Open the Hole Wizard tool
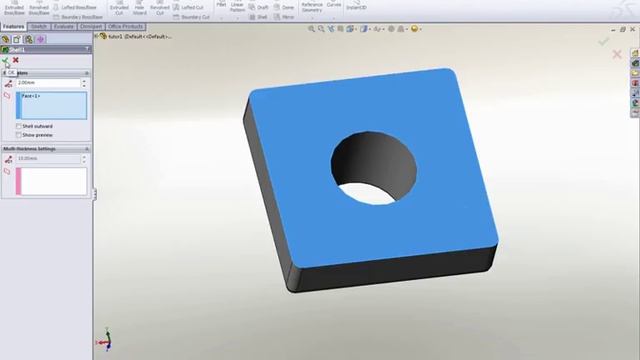The width and height of the screenshot is (640, 360). [140, 8]
